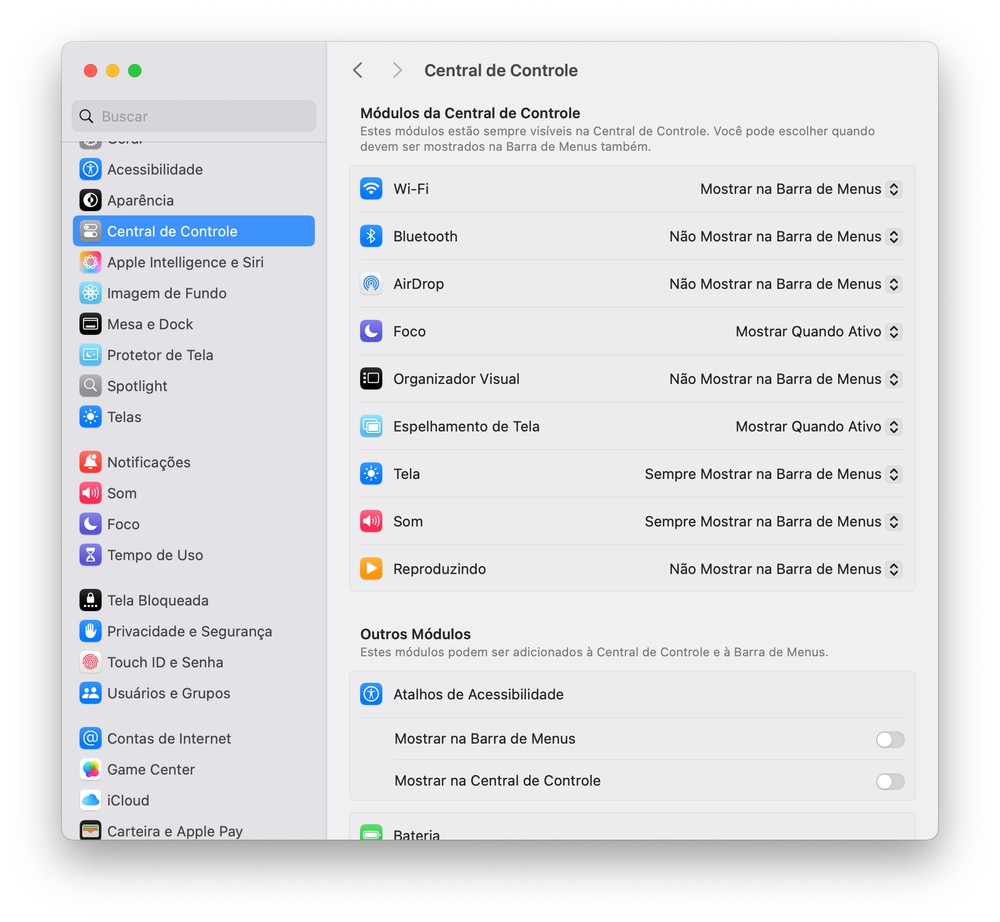Click the Atalhos de Acessibilidade icon

pyautogui.click(x=371, y=694)
